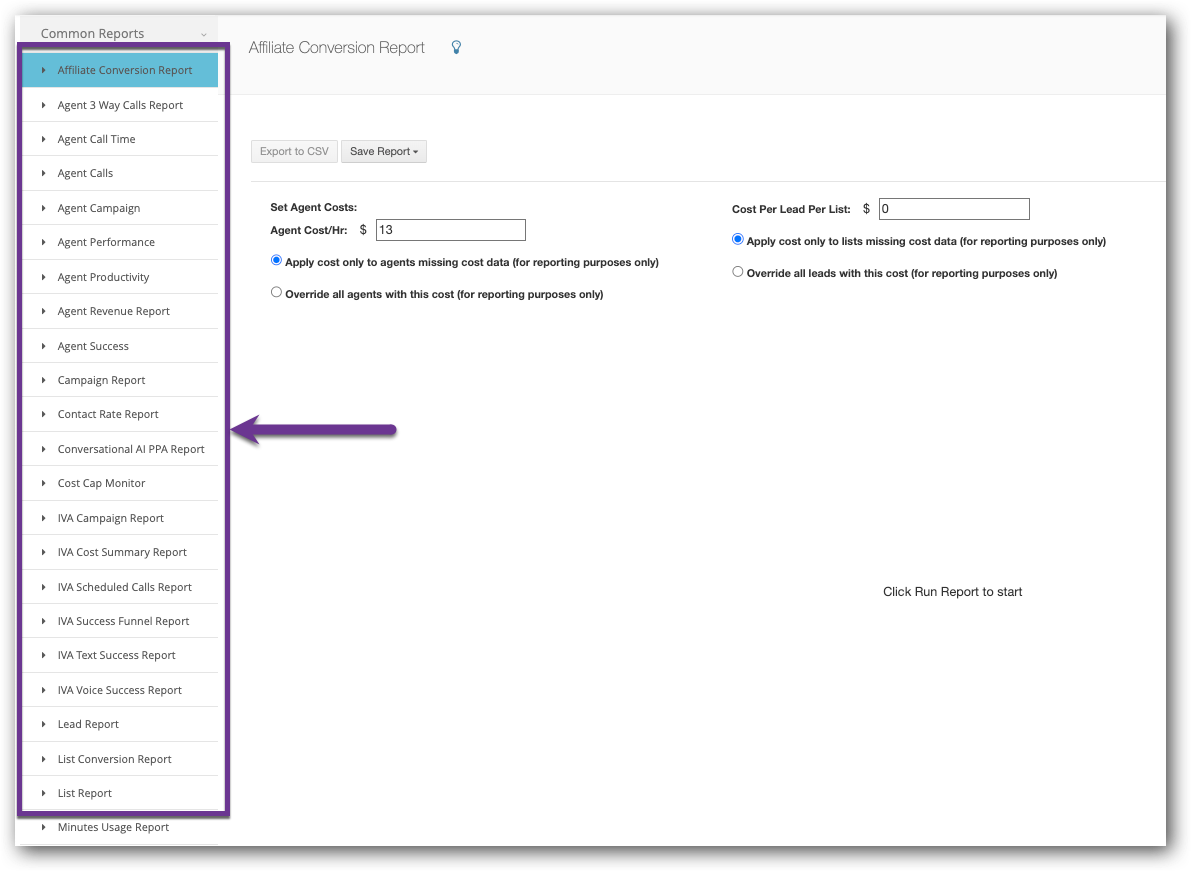Select IVA Scheduled Calls Report in the sidebar
The width and height of the screenshot is (1191, 871).
pos(120,588)
